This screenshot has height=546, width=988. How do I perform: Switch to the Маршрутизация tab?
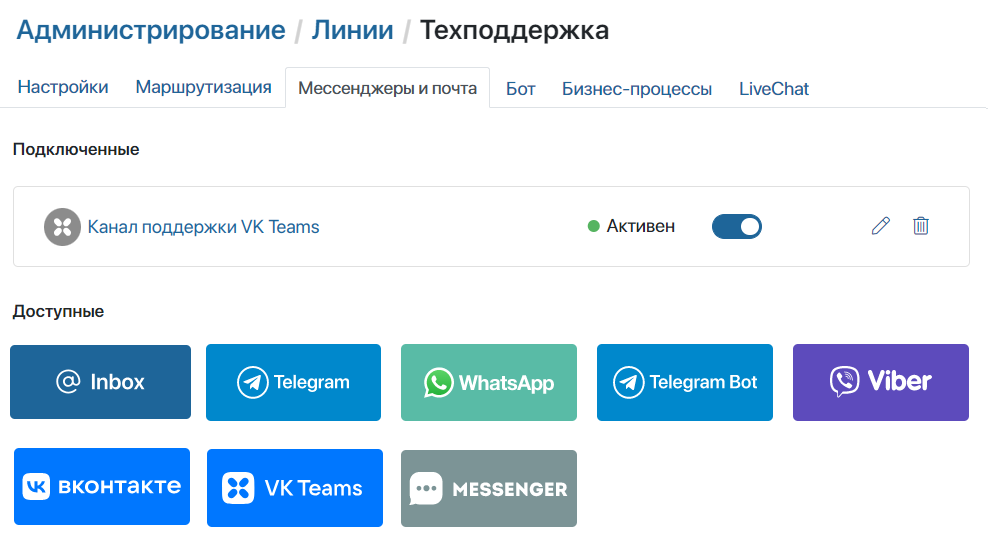click(204, 87)
